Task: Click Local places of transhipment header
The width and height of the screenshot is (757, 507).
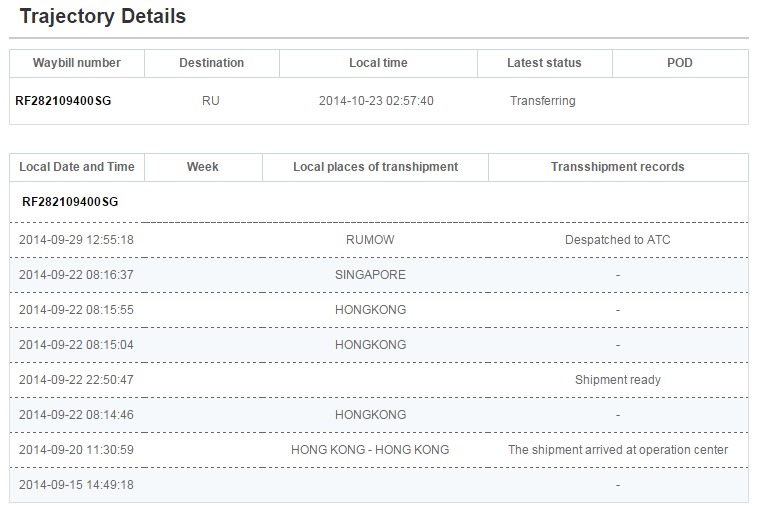Action: (375, 167)
